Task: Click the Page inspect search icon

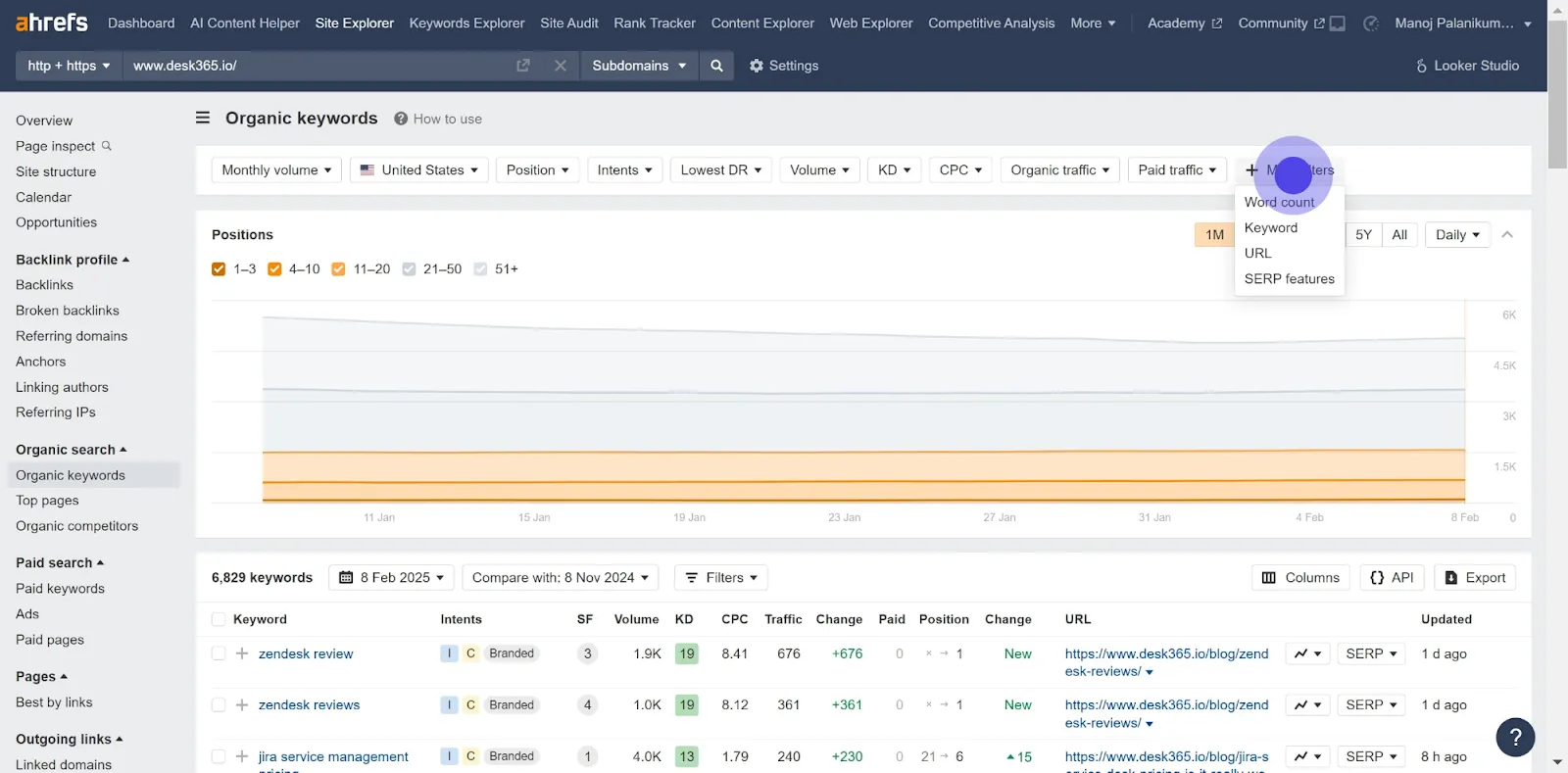Action: click(107, 146)
